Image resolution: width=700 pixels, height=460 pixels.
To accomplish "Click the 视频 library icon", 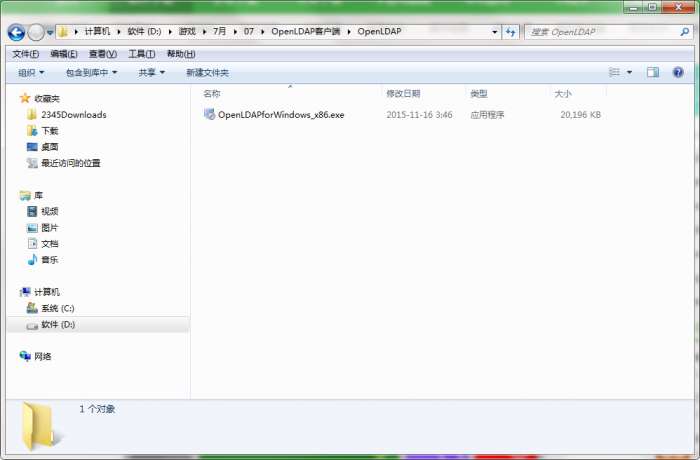I will 32,211.
